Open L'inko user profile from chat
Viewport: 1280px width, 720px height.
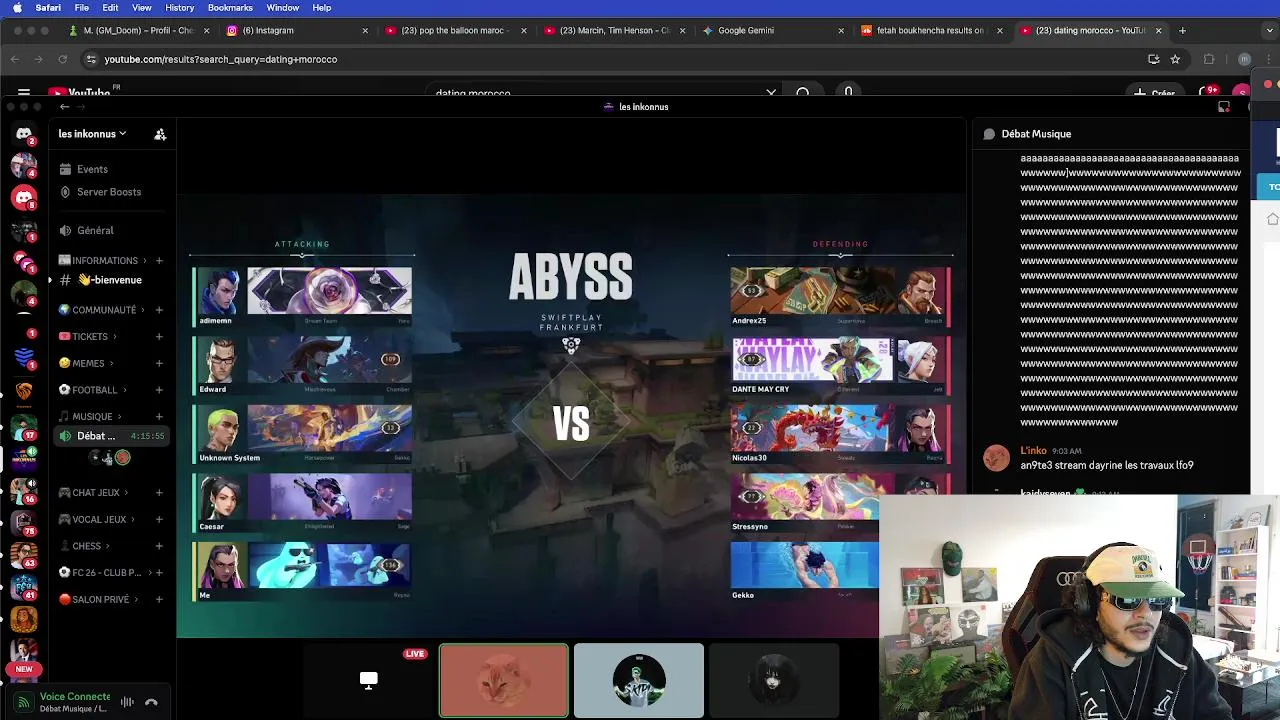(x=1033, y=451)
